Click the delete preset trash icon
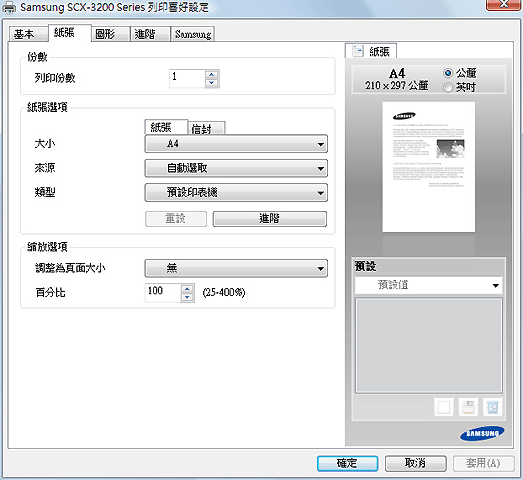Viewport: 523px width, 480px height. tap(492, 407)
